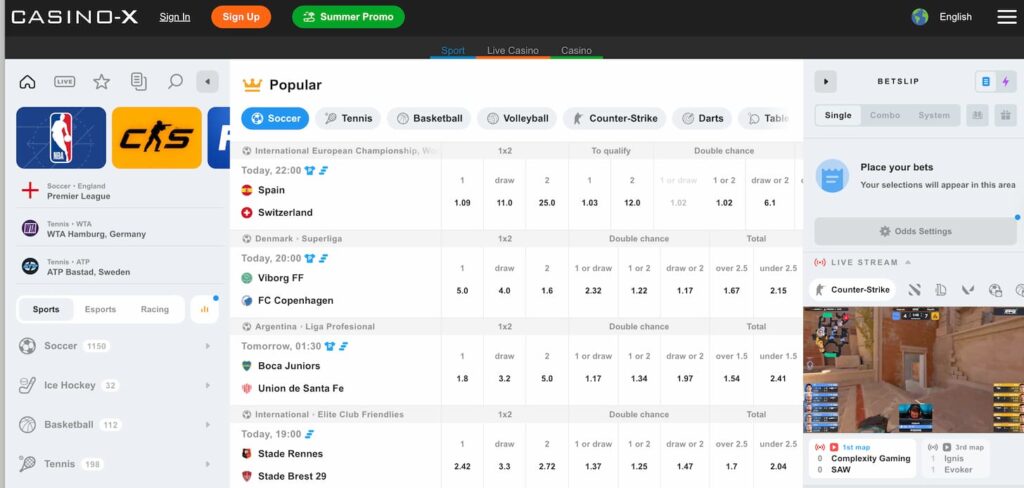Open favorites star icon in sidebar

point(101,82)
